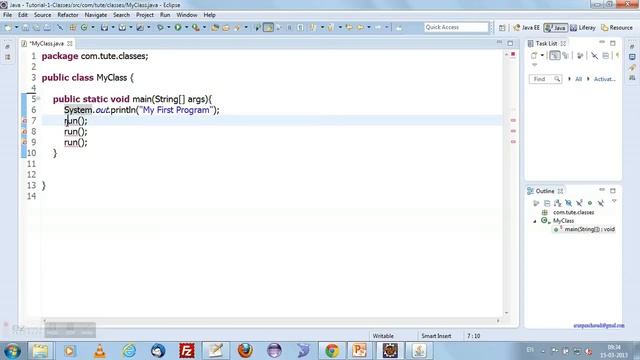Screen dimensions: 640x360
Task: Open the Run button's dropdown arrow
Action: [x=186, y=27]
